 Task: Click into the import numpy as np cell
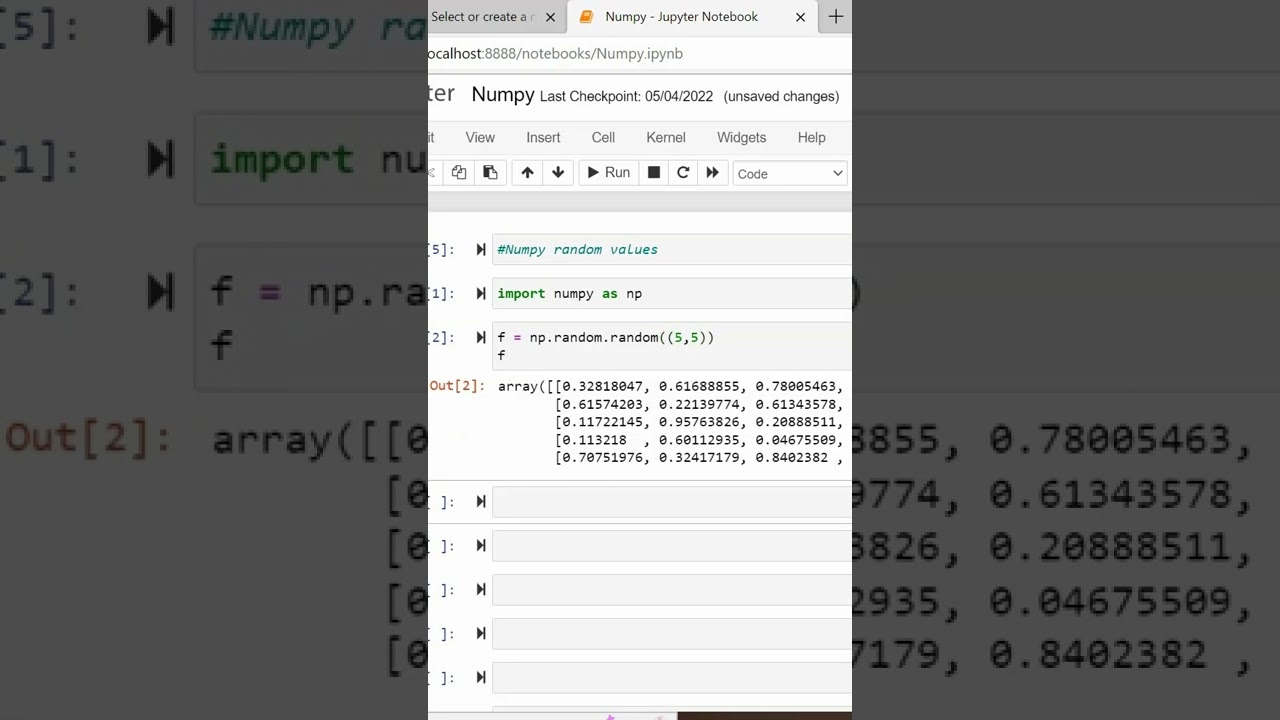pos(672,293)
